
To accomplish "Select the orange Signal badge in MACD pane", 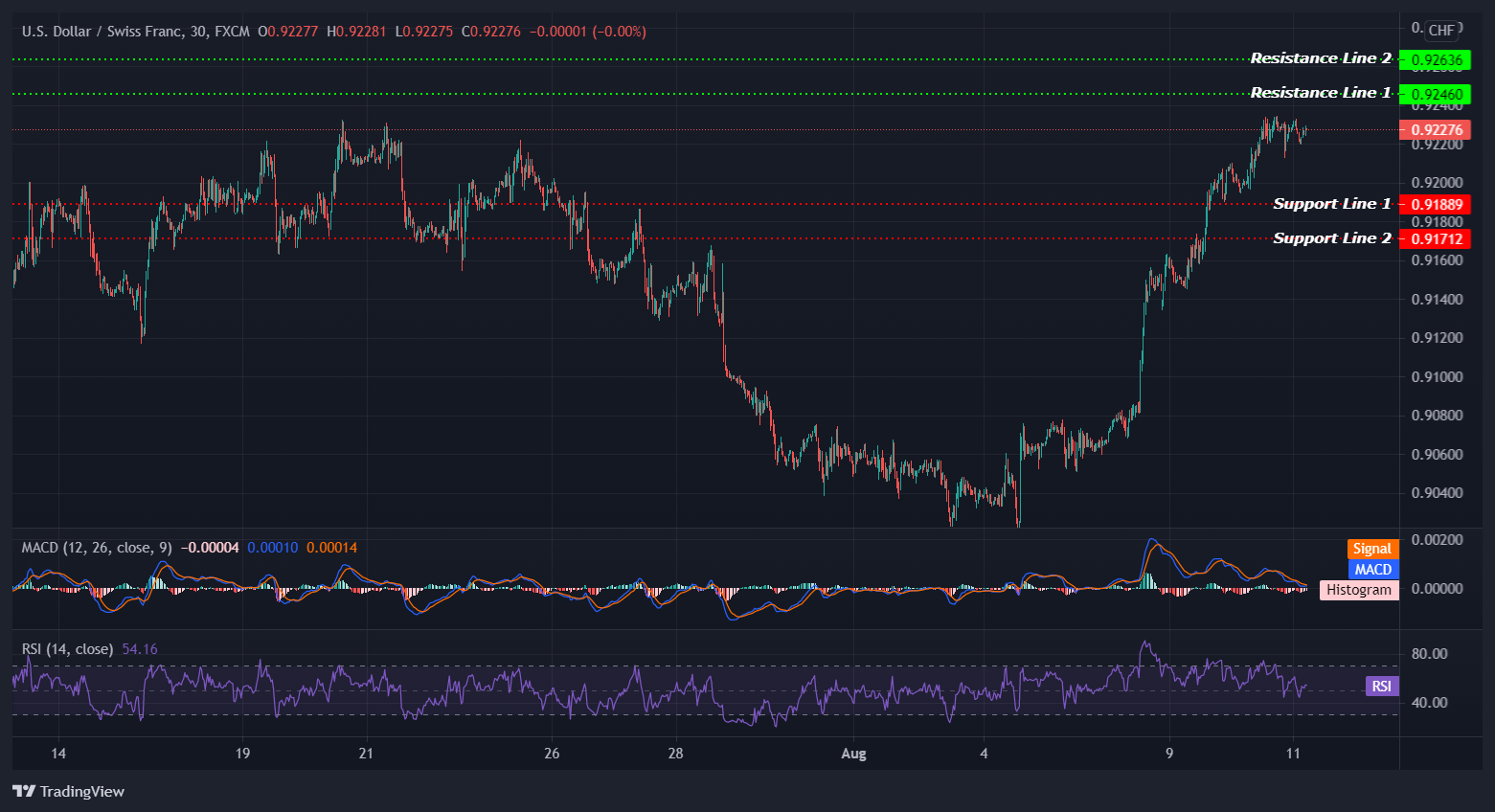I will tap(1372, 548).
